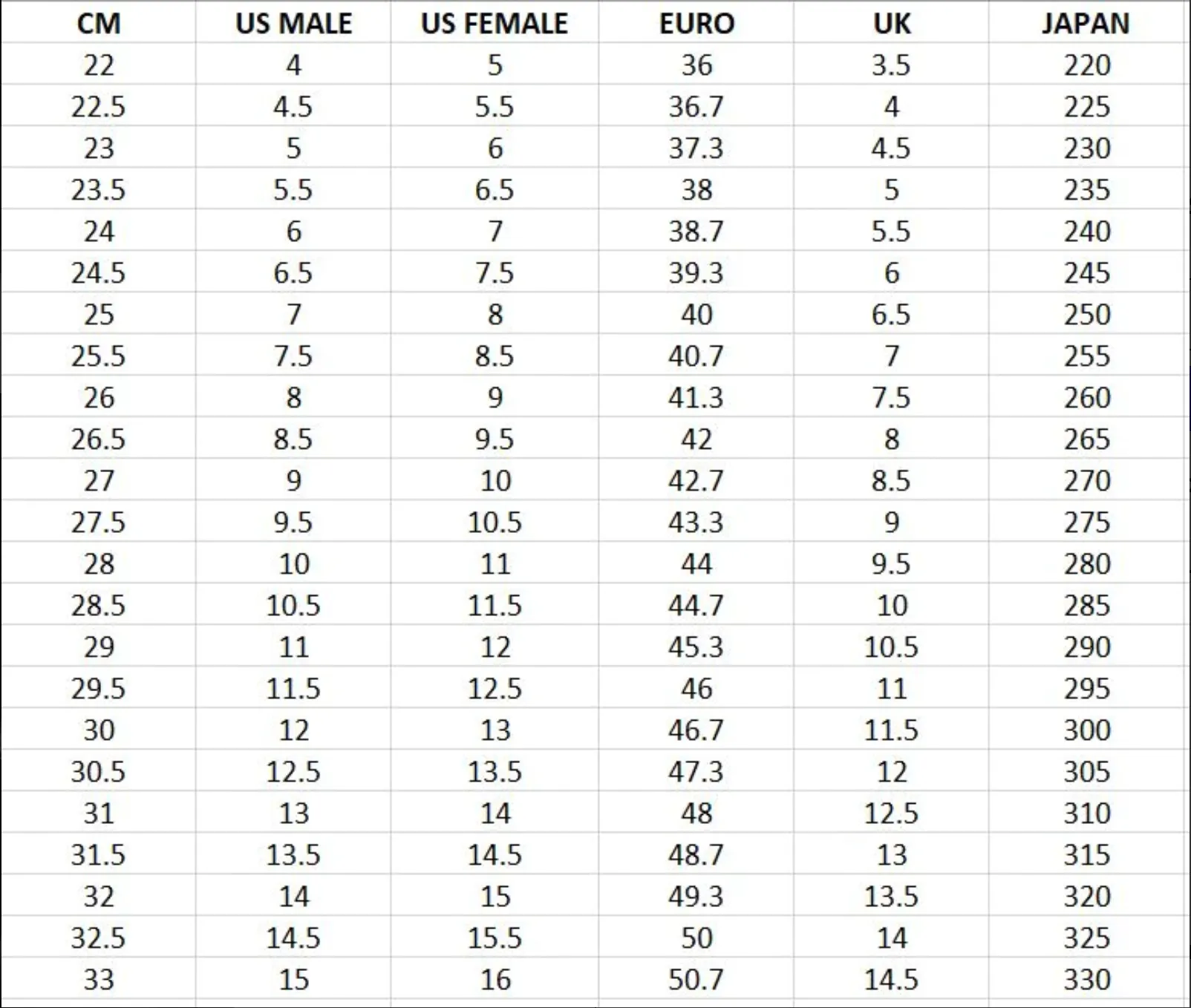The width and height of the screenshot is (1191, 1008).
Task: Select the Japan size 330 cell
Action: point(1086,979)
